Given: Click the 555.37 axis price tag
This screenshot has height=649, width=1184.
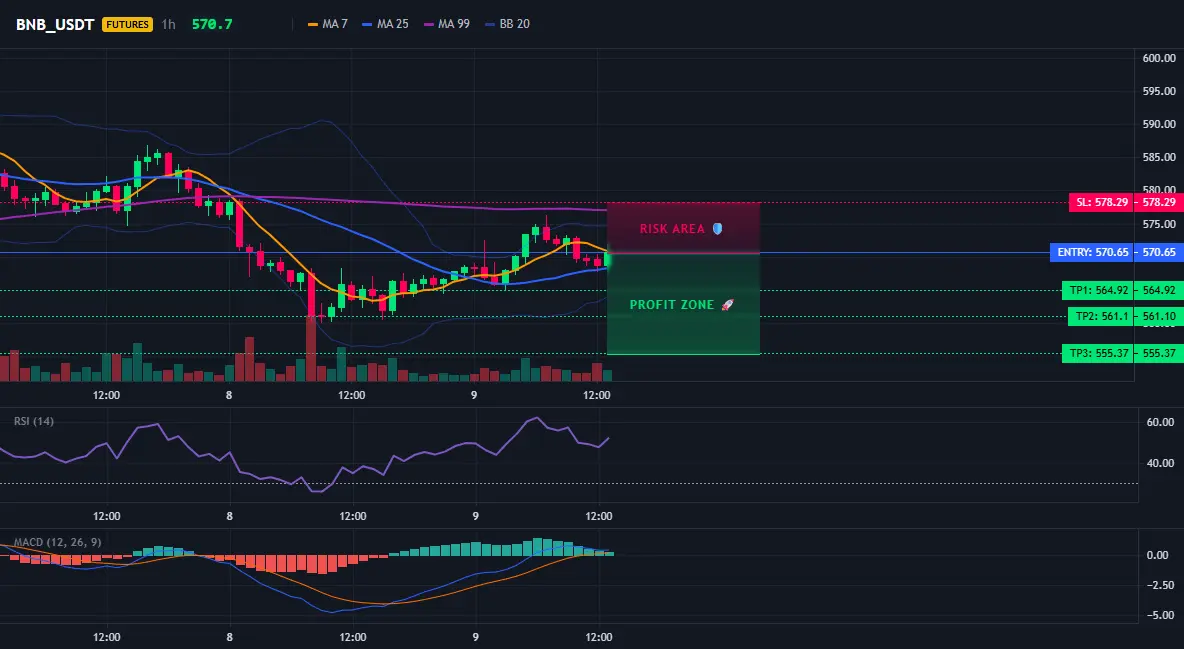Looking at the screenshot, I should click(1159, 353).
